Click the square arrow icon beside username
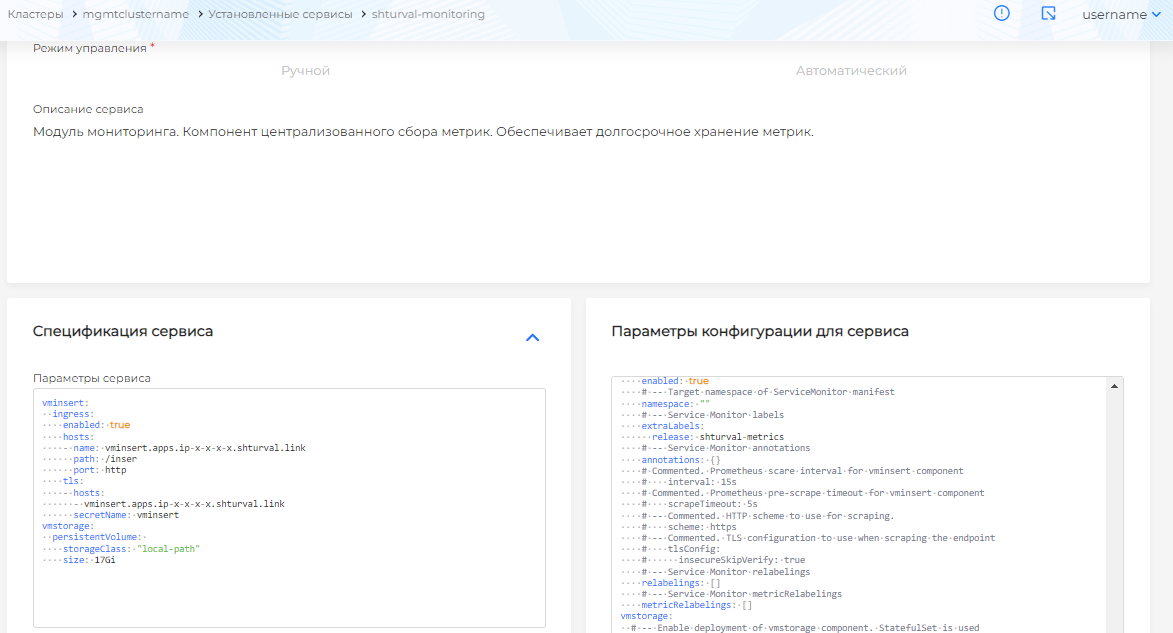The width and height of the screenshot is (1173, 633). pos(1048,14)
